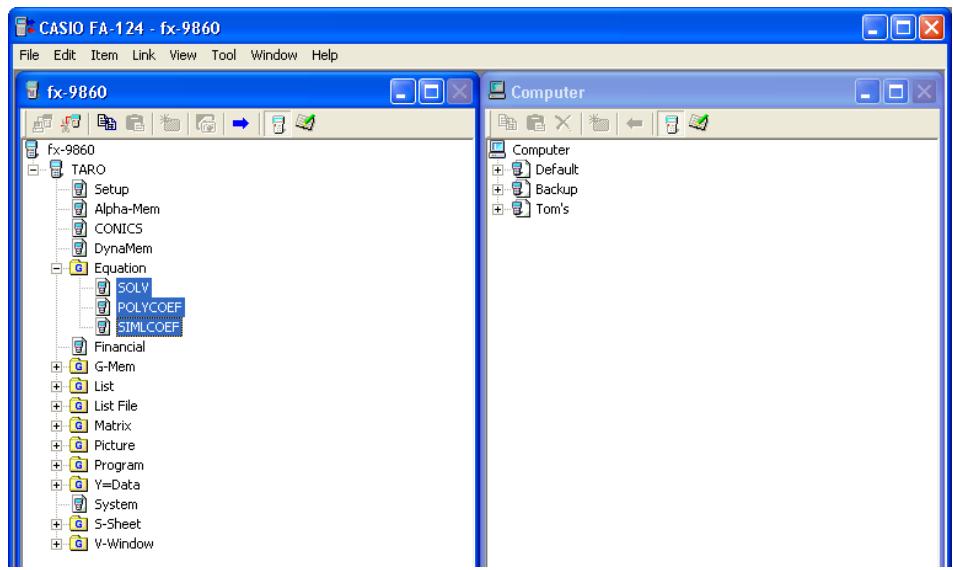Screen dimensions: 953x570
Task: Select the Financial item
Action: tap(120, 347)
